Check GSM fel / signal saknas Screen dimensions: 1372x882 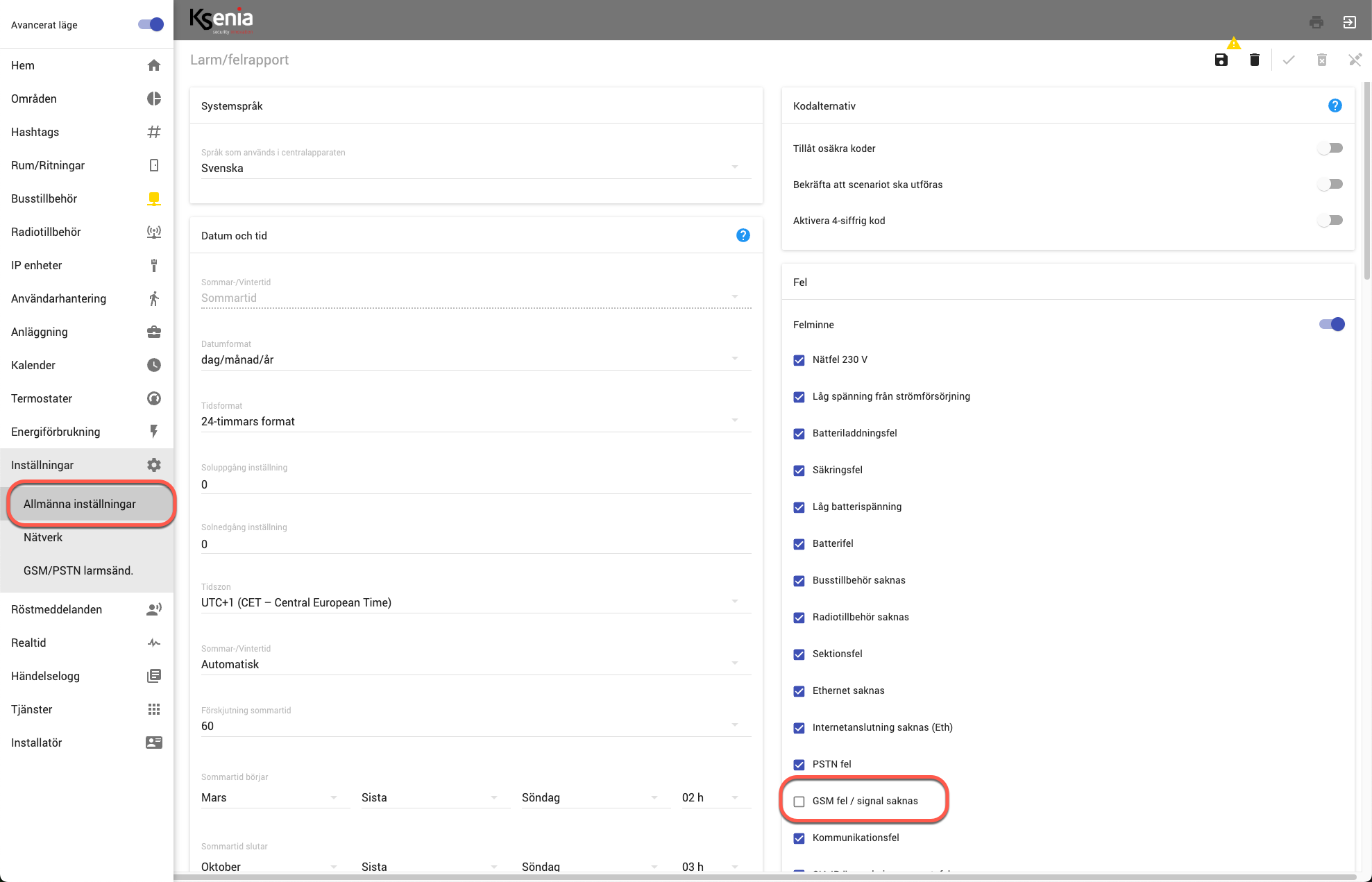[799, 802]
